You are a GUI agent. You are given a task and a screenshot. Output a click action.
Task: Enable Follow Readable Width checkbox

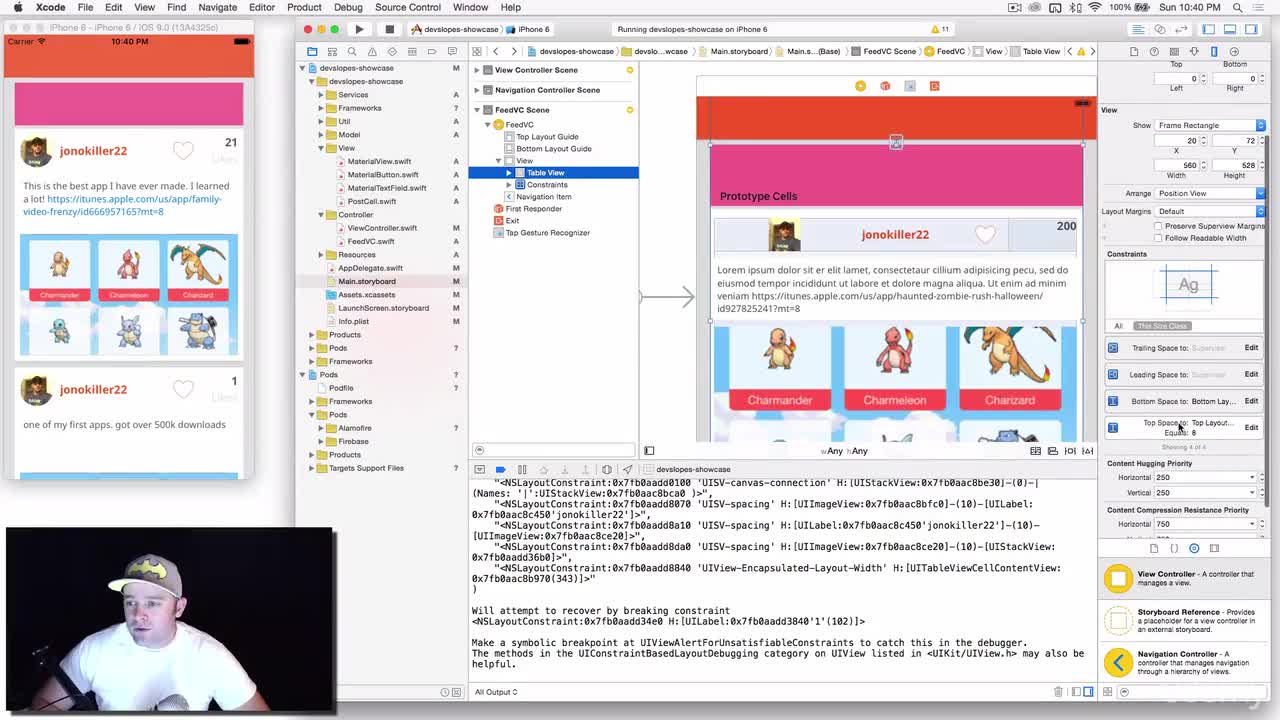pos(1158,238)
